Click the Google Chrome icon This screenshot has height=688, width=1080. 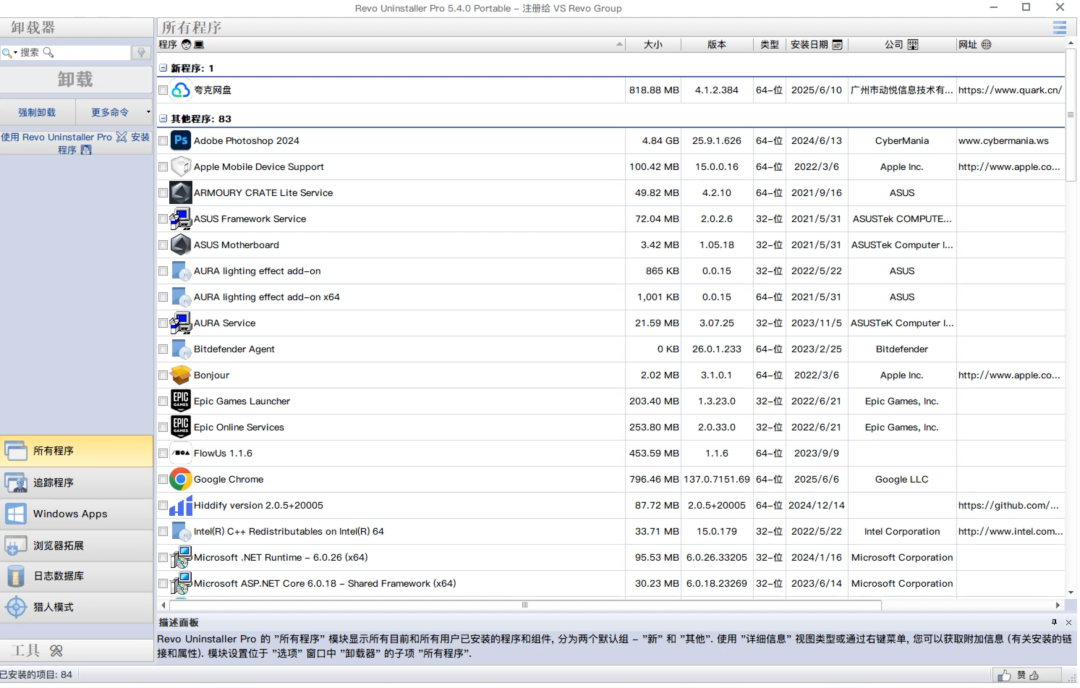(180, 479)
